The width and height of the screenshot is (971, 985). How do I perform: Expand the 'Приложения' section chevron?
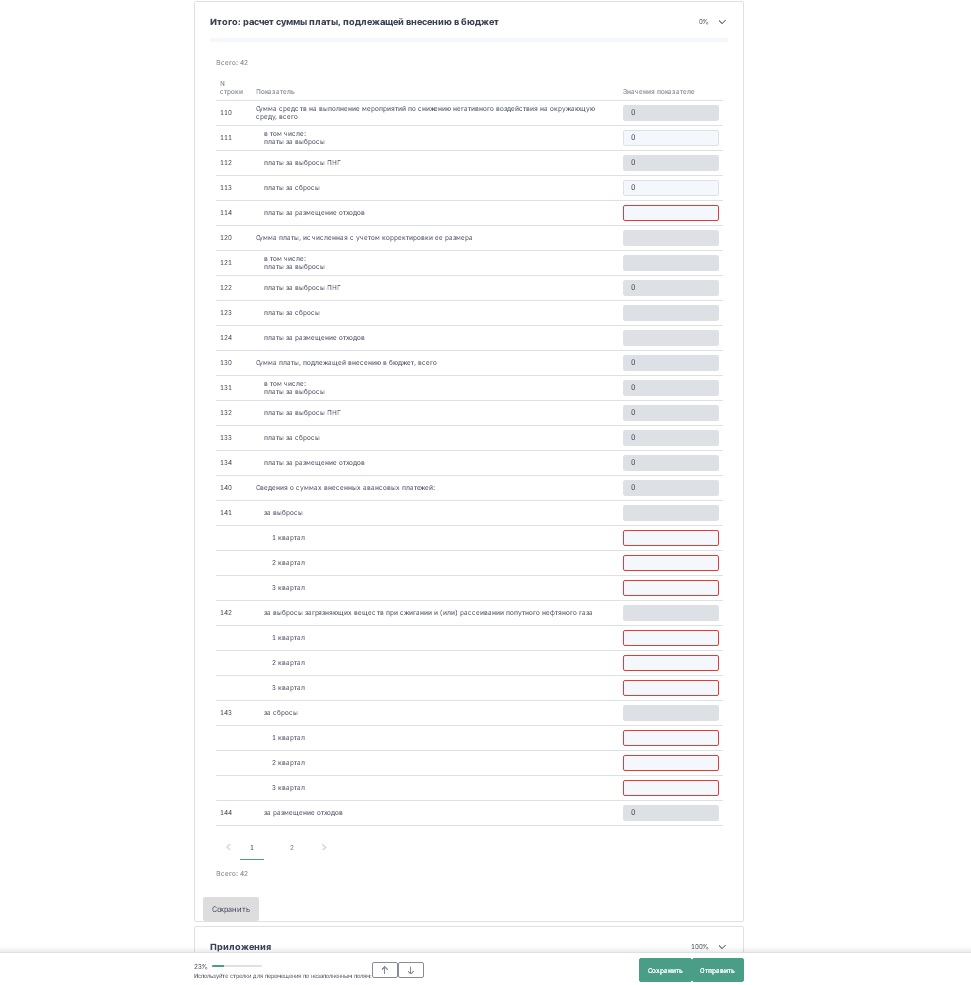(x=722, y=947)
